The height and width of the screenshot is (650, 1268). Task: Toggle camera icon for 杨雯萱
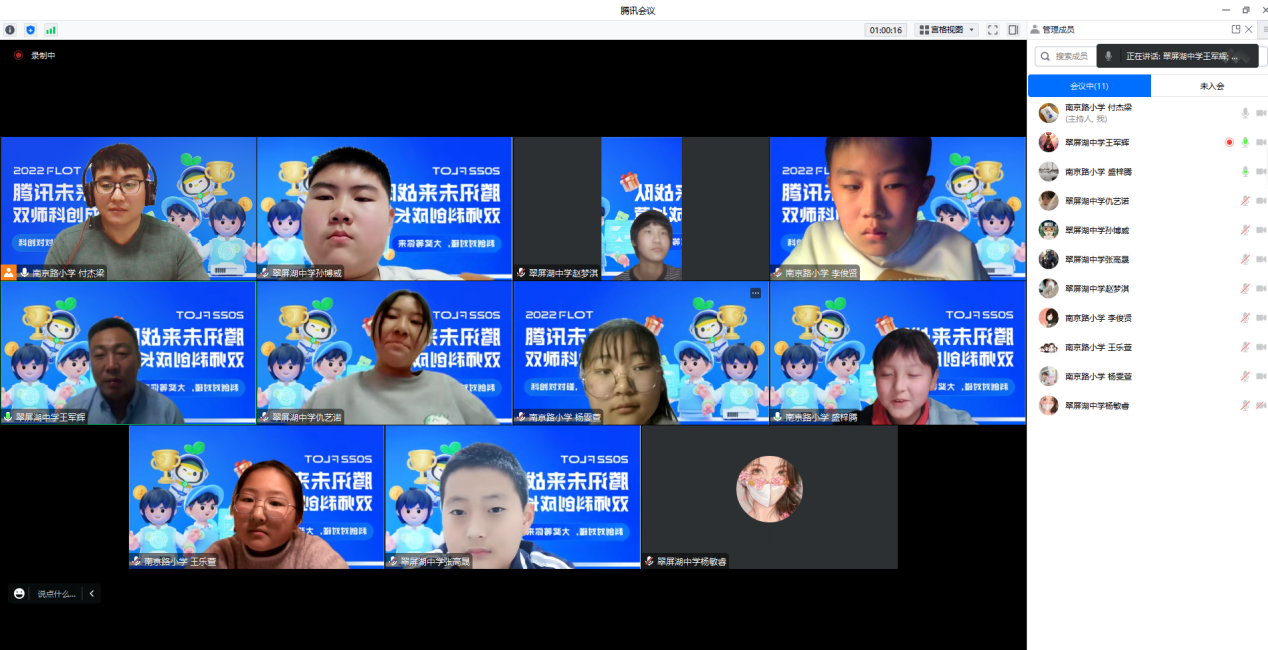pyautogui.click(x=1261, y=376)
